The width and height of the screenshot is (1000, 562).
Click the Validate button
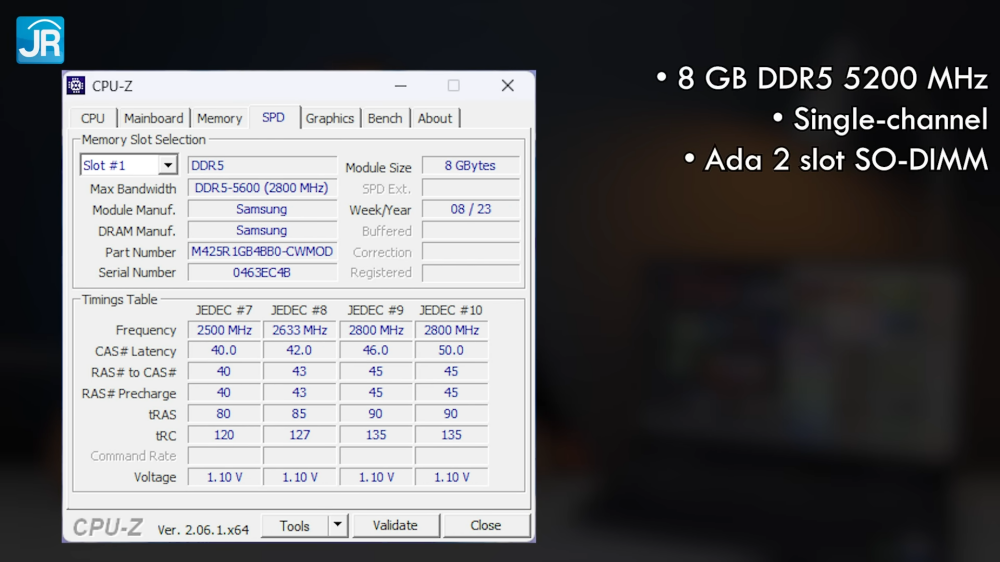tap(395, 525)
